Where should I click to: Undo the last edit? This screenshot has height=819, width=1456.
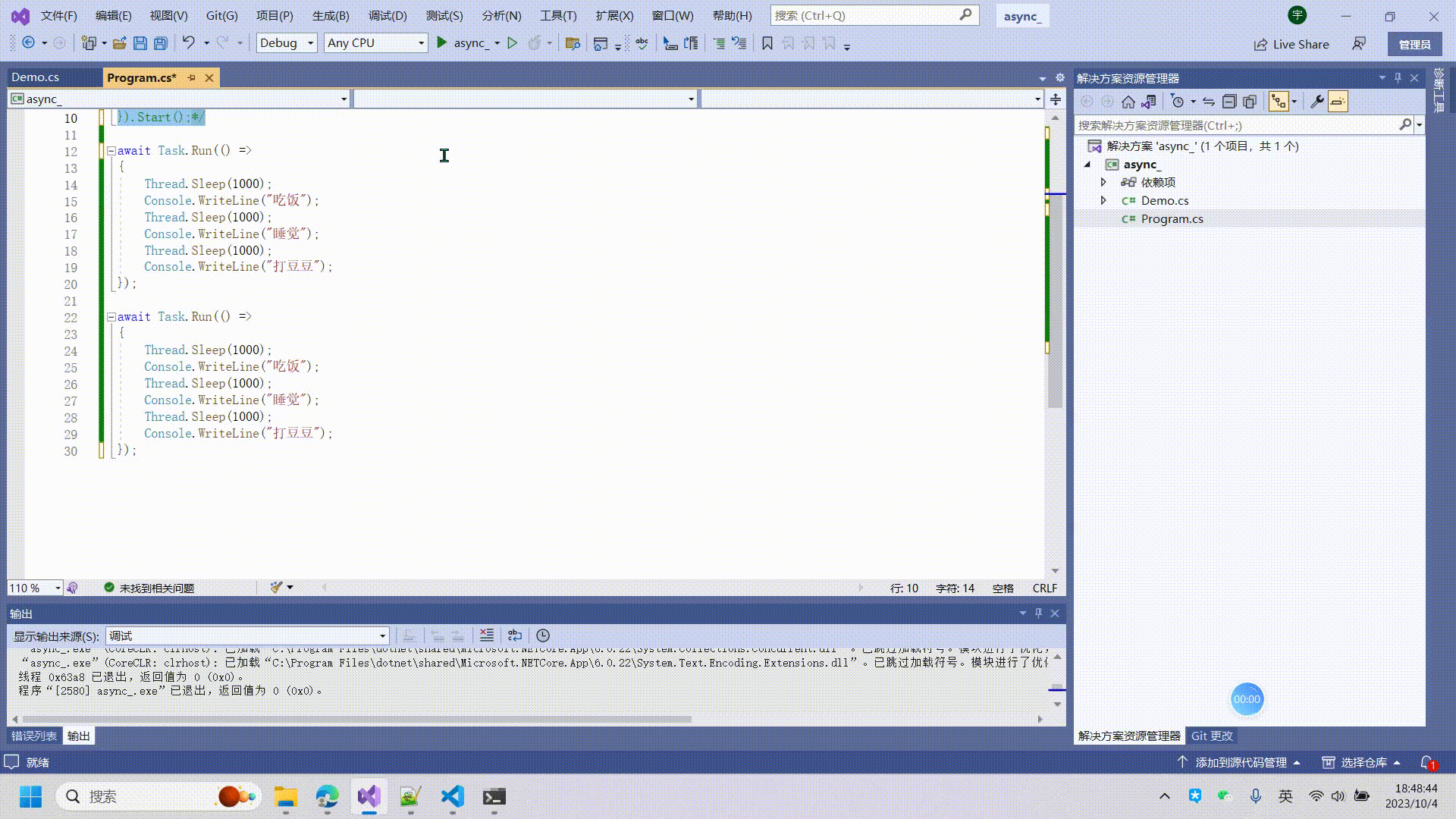189,43
